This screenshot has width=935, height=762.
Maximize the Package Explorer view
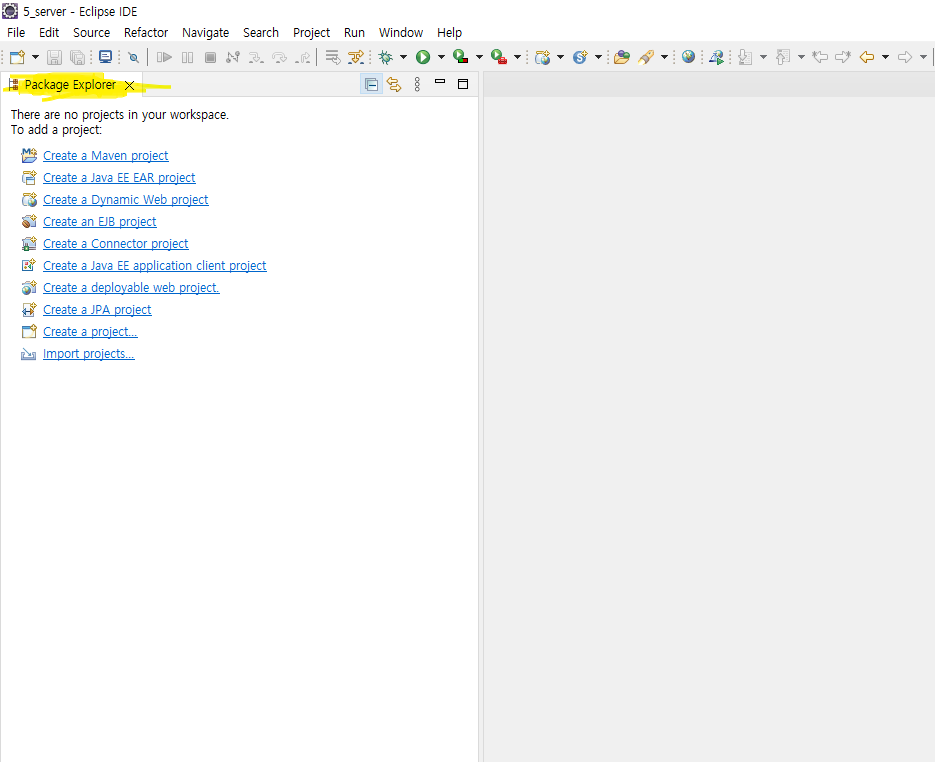[x=463, y=84]
